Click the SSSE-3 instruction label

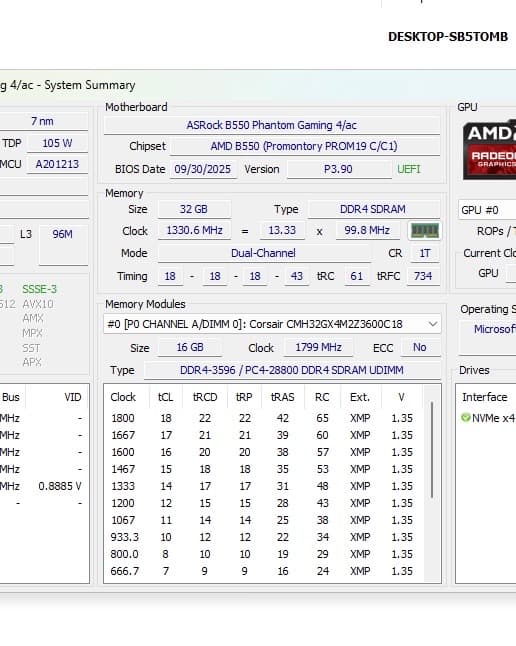coord(40,289)
